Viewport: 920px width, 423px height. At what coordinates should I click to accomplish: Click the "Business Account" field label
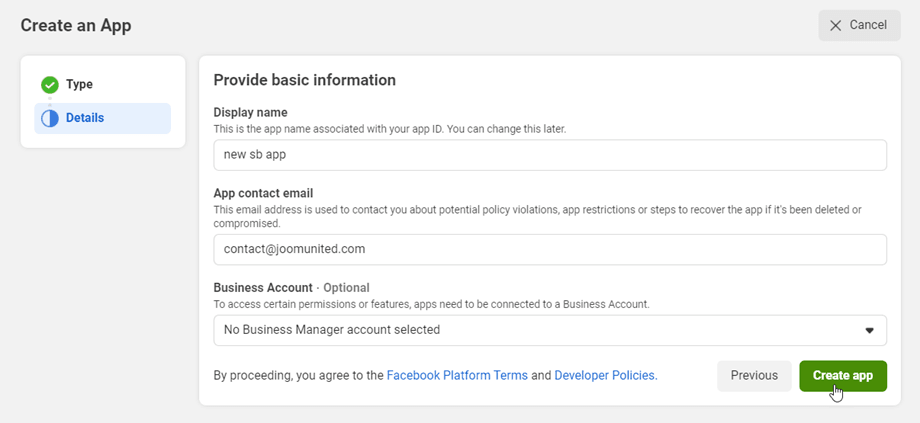coord(263,287)
